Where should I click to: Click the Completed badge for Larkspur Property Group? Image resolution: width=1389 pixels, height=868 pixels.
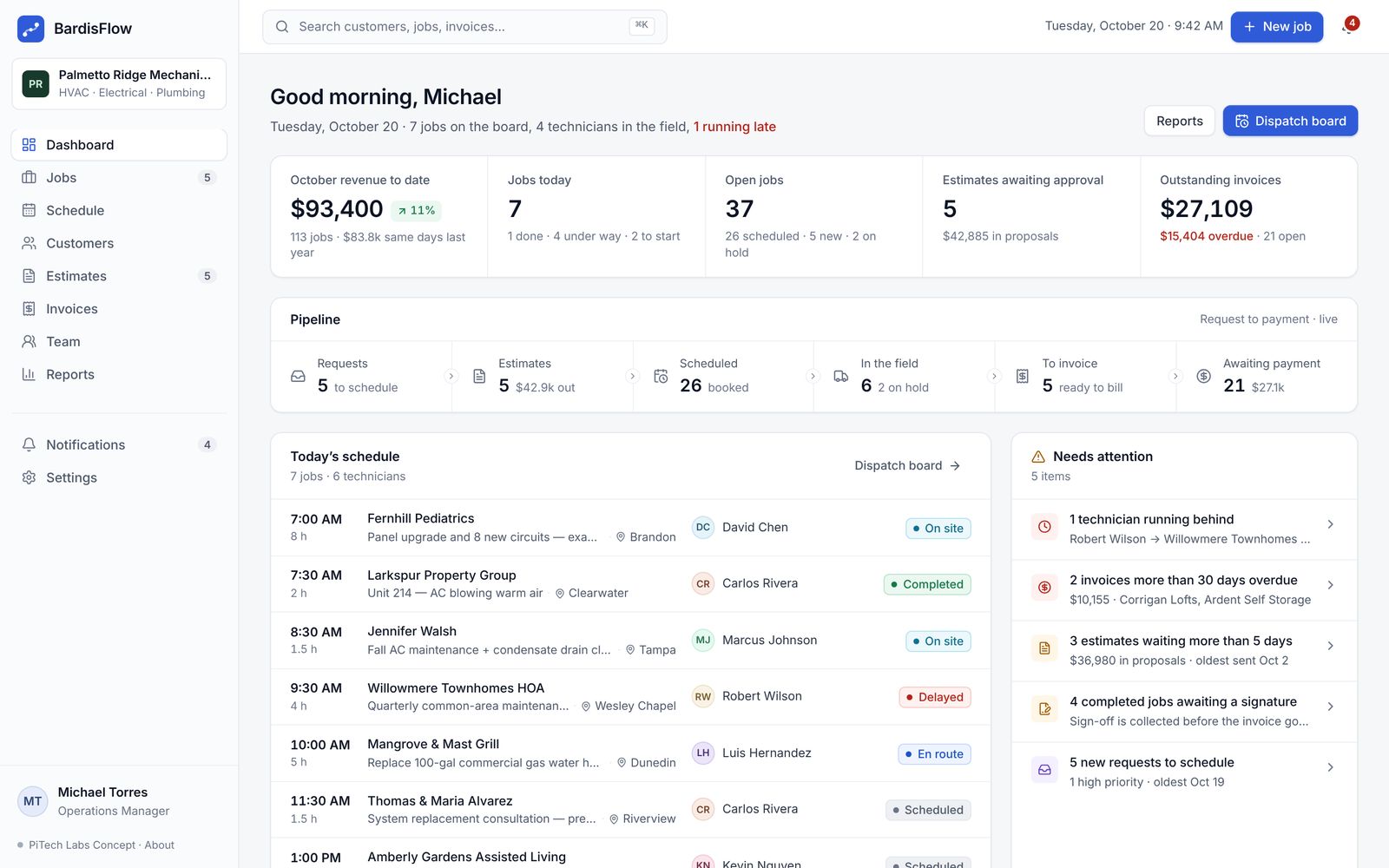(x=927, y=584)
